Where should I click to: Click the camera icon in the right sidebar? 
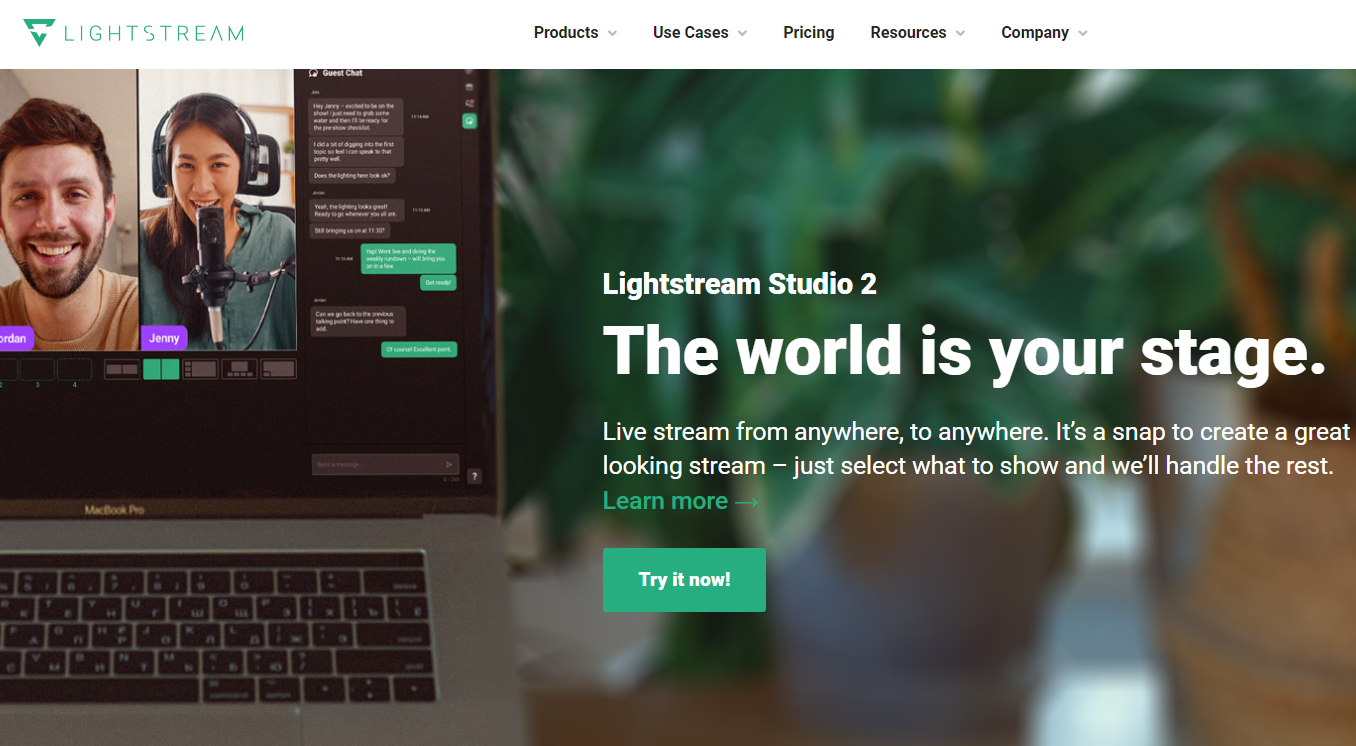click(469, 87)
